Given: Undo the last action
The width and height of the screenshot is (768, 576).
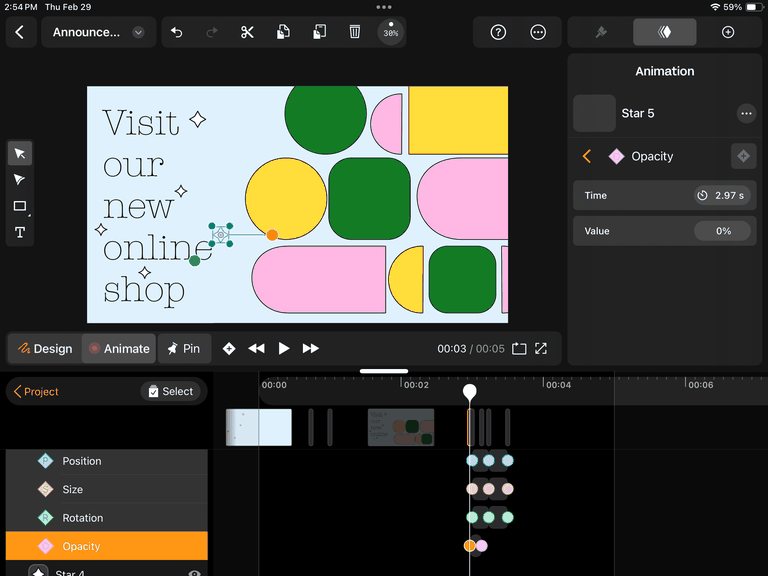Looking at the screenshot, I should pyautogui.click(x=177, y=32).
